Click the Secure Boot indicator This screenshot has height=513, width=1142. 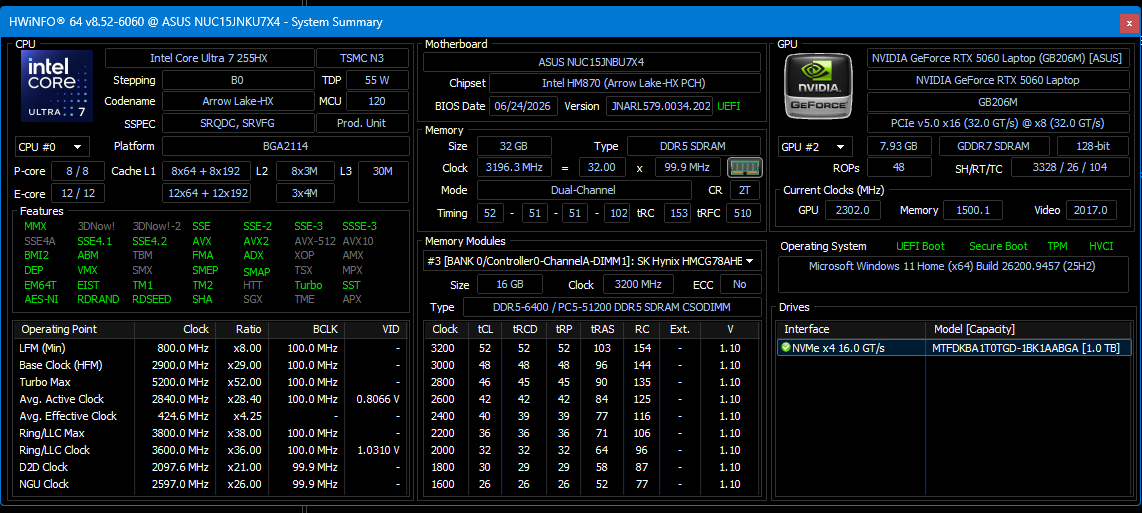[999, 246]
